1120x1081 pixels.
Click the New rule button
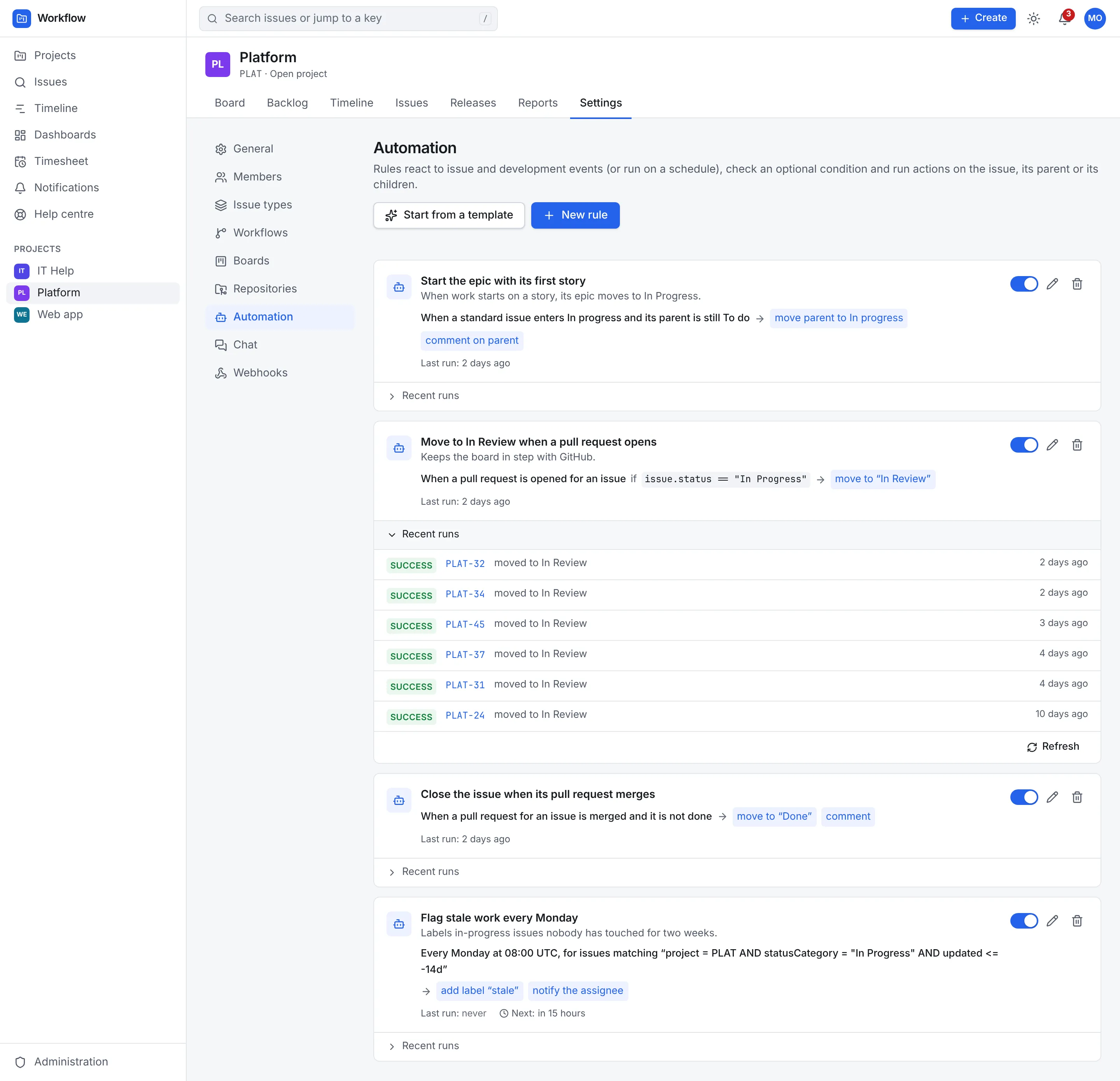point(575,215)
